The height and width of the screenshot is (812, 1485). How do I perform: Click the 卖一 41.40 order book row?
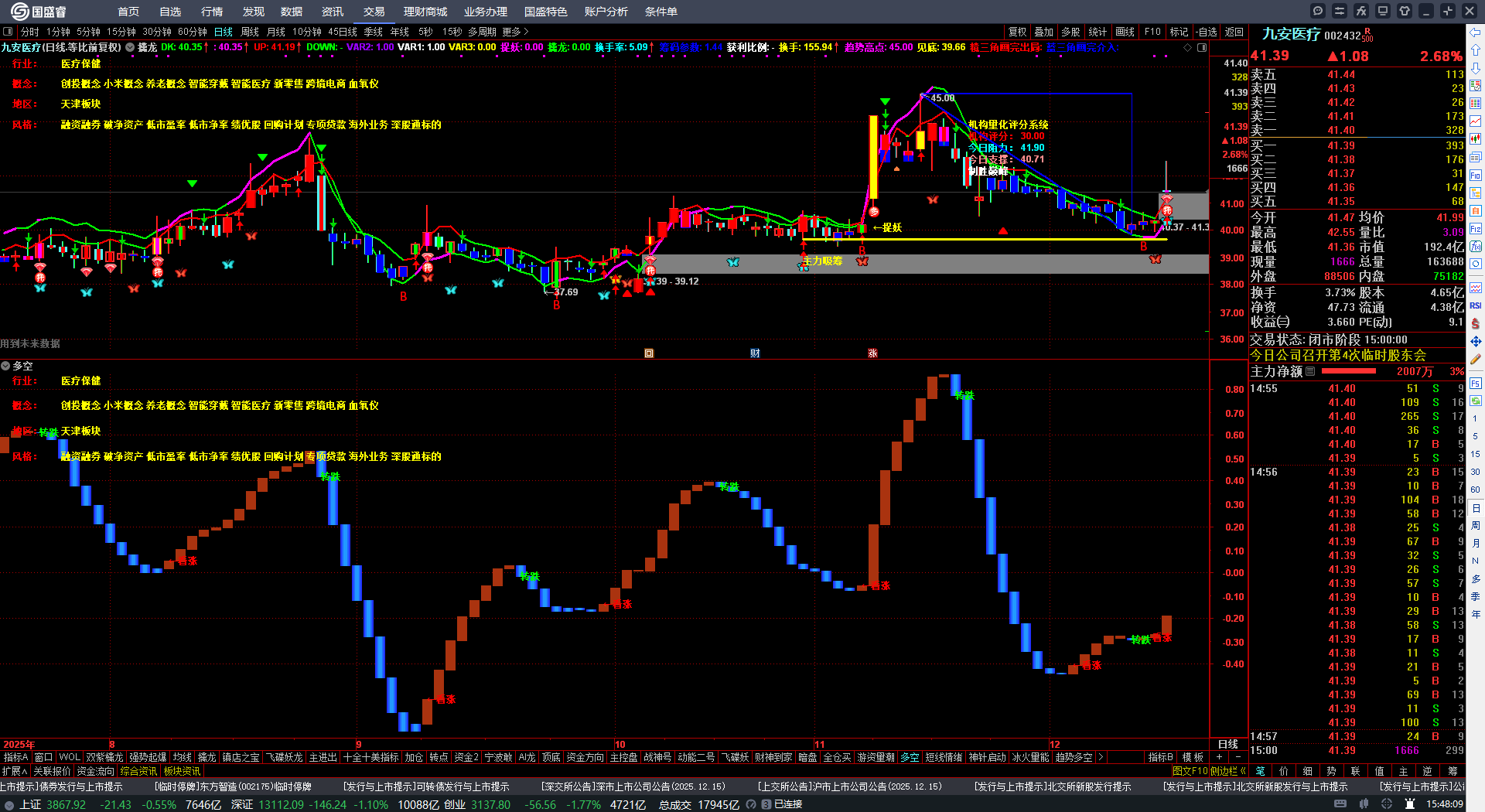(1357, 130)
